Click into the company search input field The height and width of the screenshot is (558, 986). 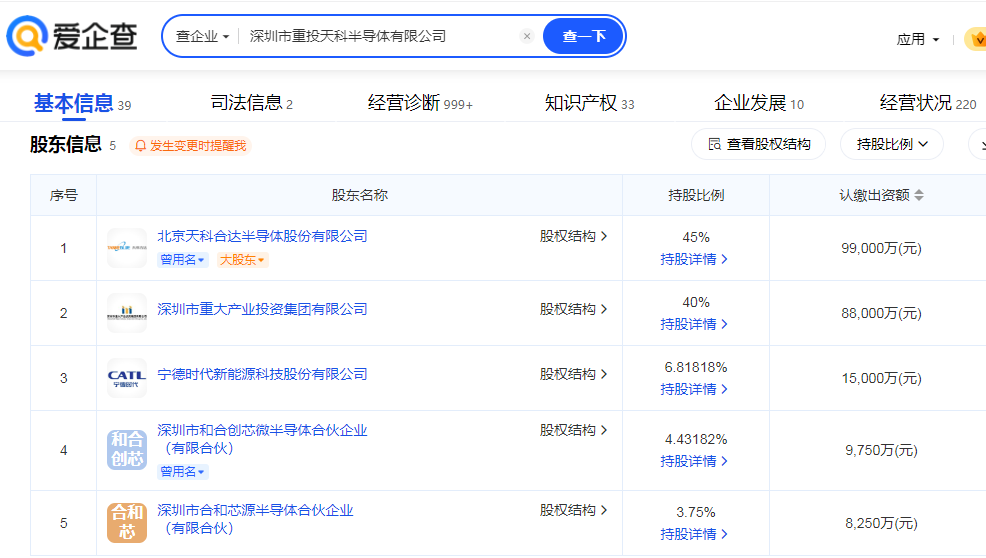click(380, 36)
